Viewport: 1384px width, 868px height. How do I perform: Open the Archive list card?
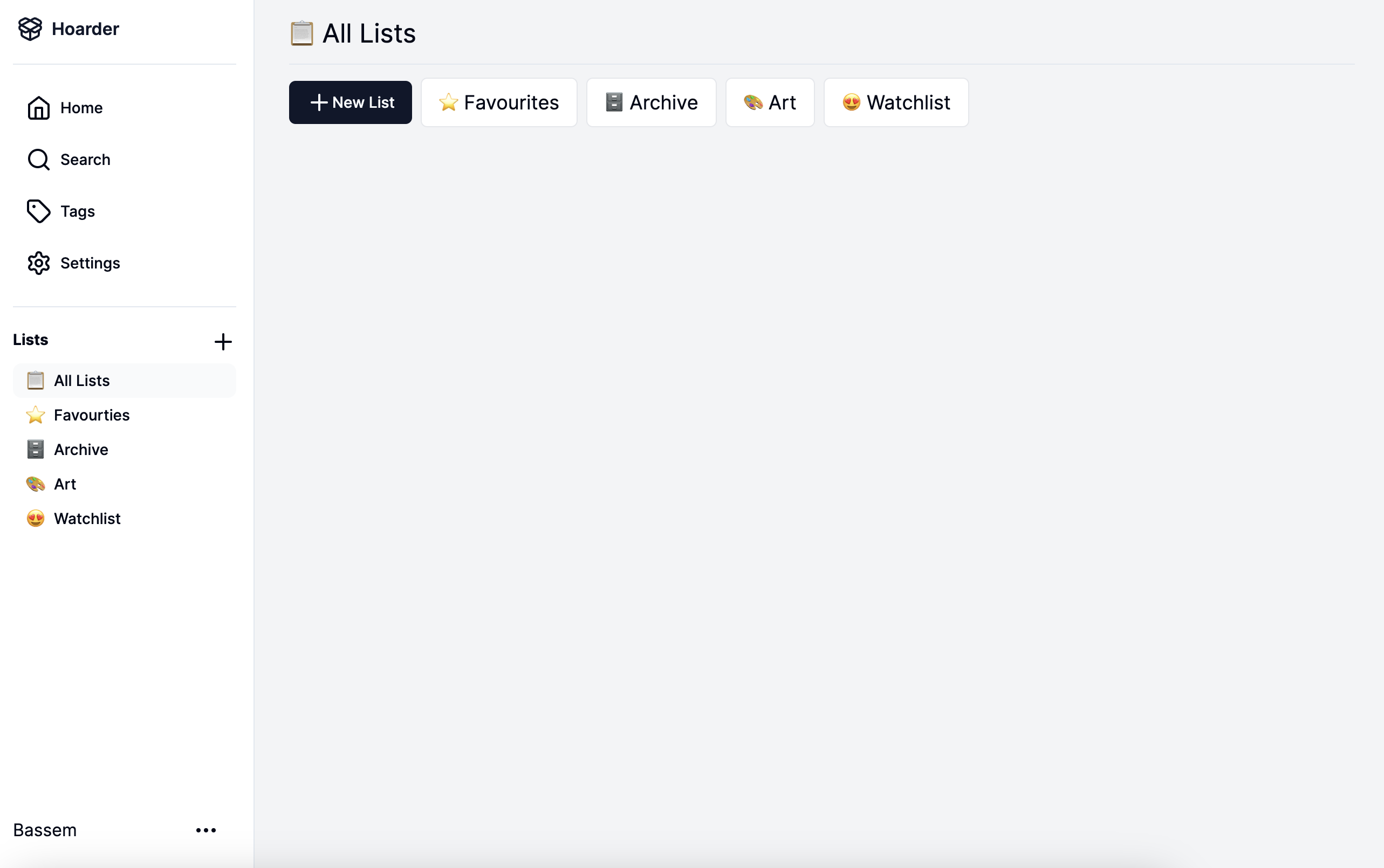pos(651,102)
